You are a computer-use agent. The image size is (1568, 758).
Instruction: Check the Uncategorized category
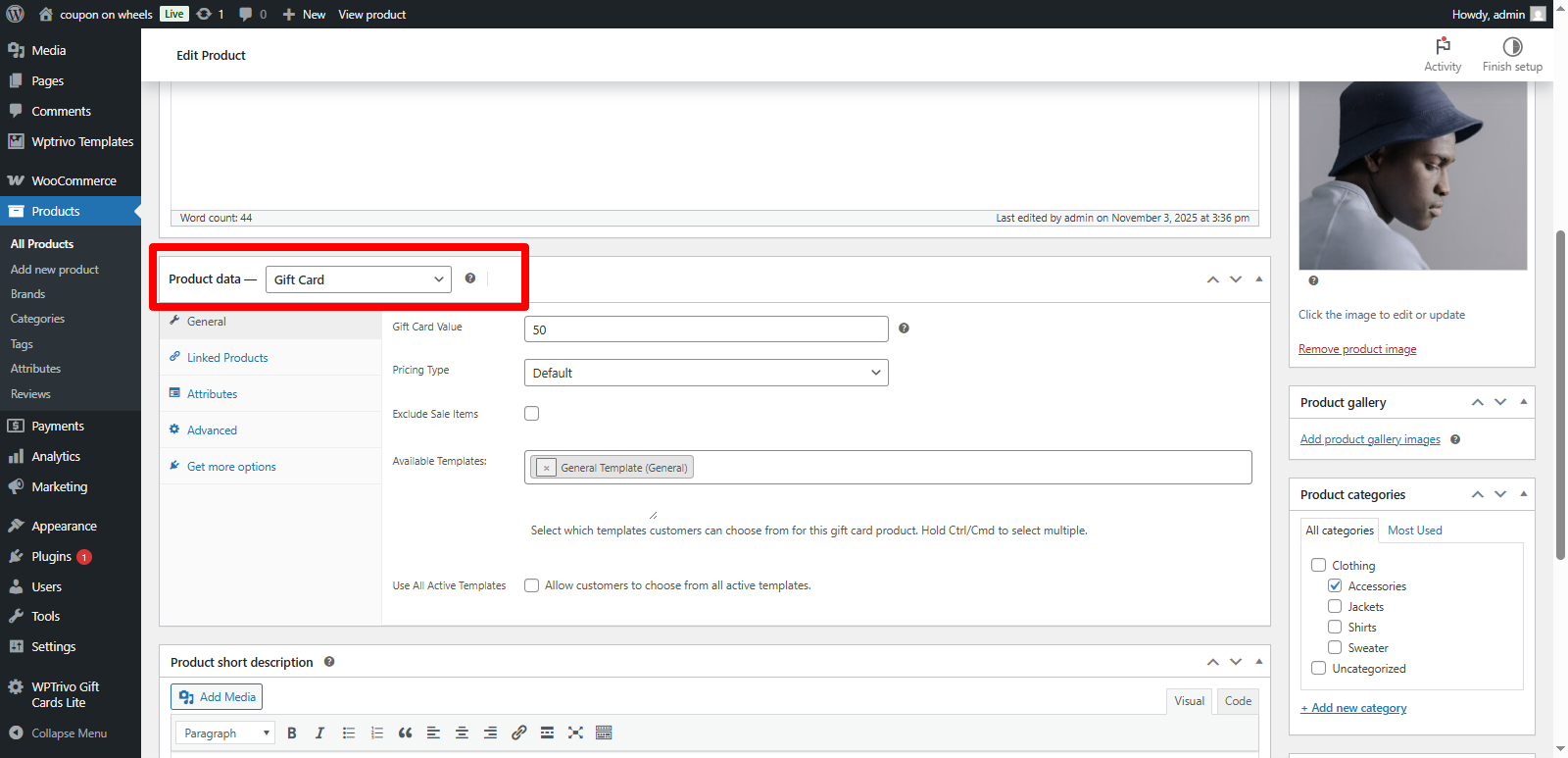pos(1318,668)
